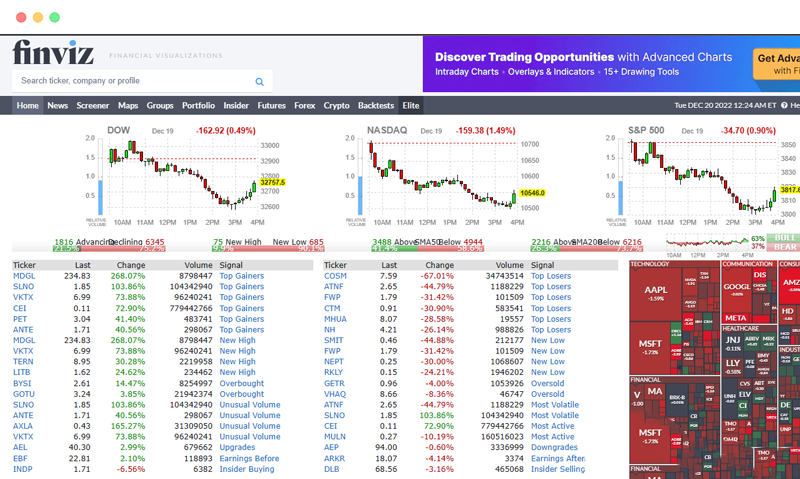Click the Downgrades signal link
800x479 pixels.
coord(554,447)
